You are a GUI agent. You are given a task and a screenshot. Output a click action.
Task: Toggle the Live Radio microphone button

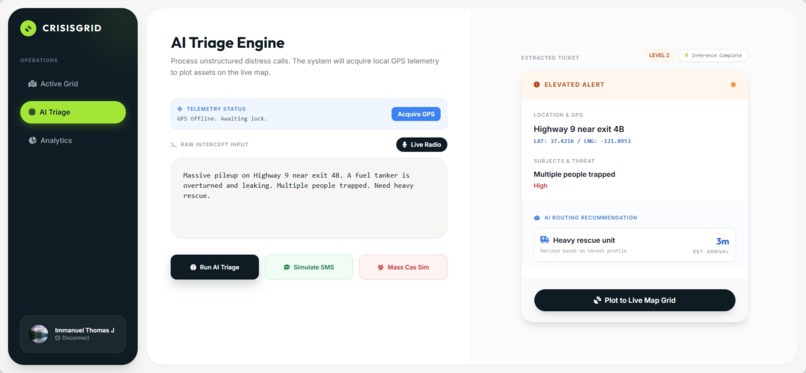pos(422,145)
